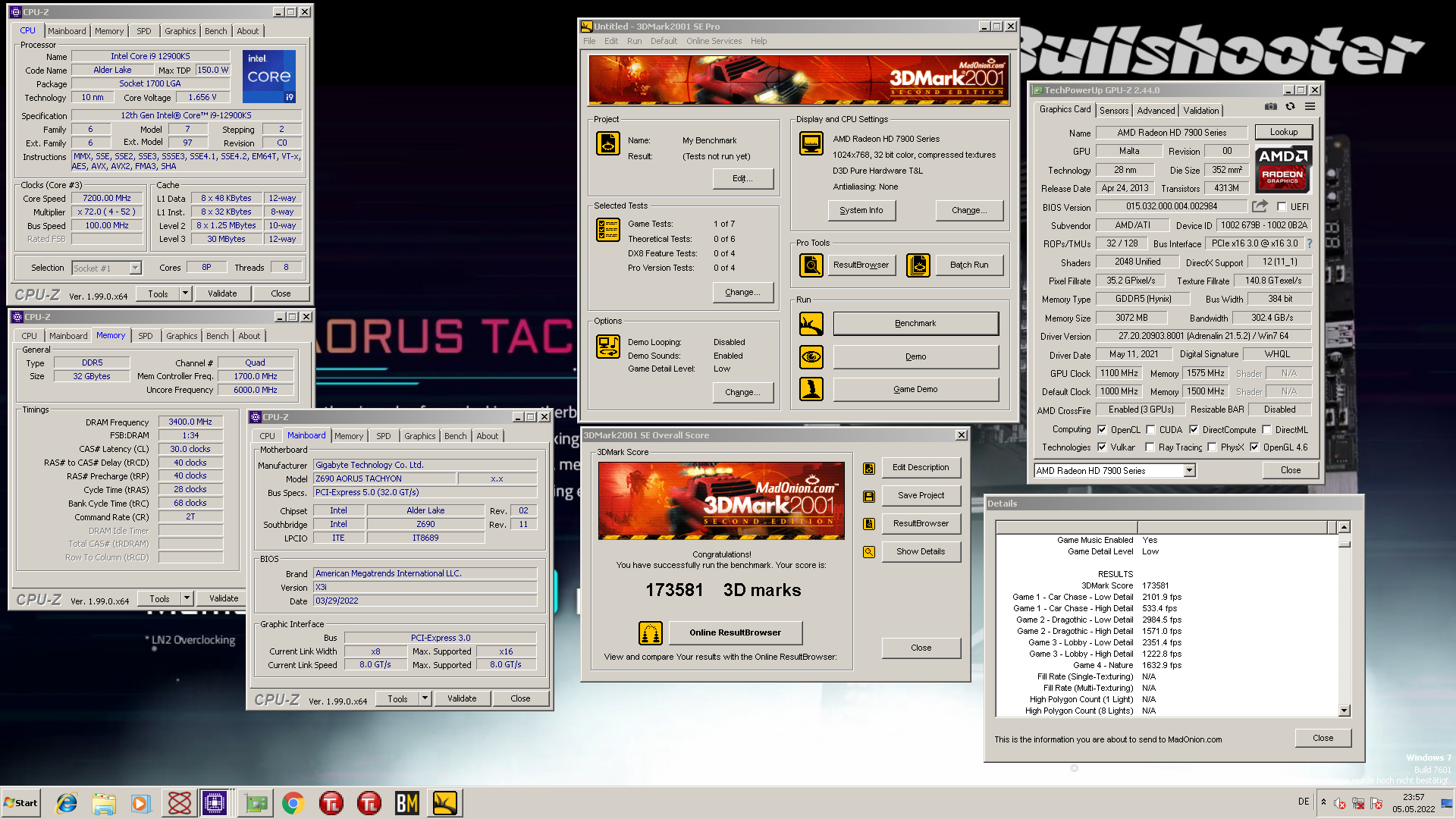This screenshot has width=1456, height=819.
Task: Click the ResultBrowser icon in score window
Action: coord(869,524)
